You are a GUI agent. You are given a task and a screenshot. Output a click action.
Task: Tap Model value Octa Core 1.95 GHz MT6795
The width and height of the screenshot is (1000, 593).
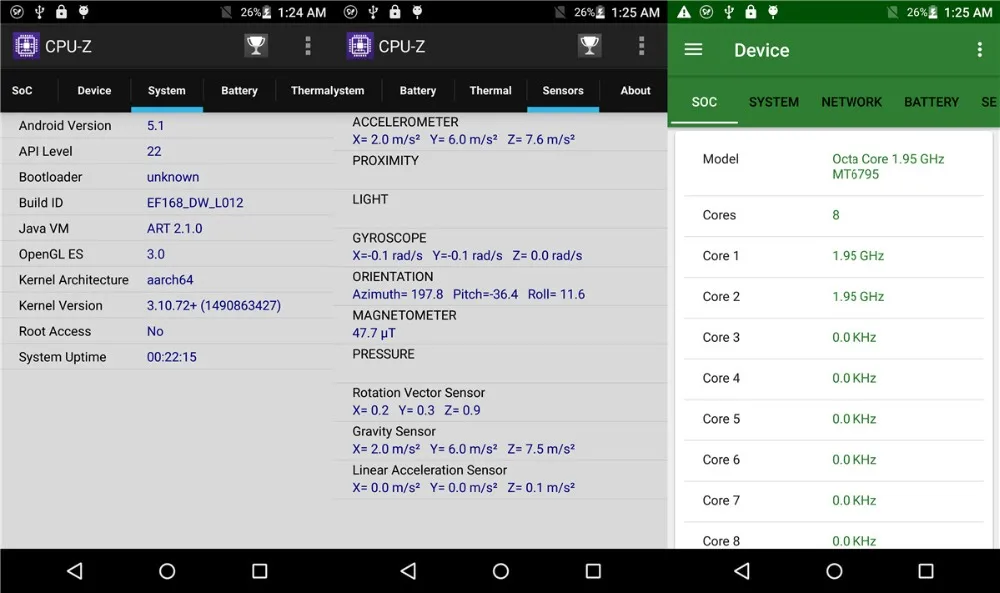pyautogui.click(x=888, y=166)
